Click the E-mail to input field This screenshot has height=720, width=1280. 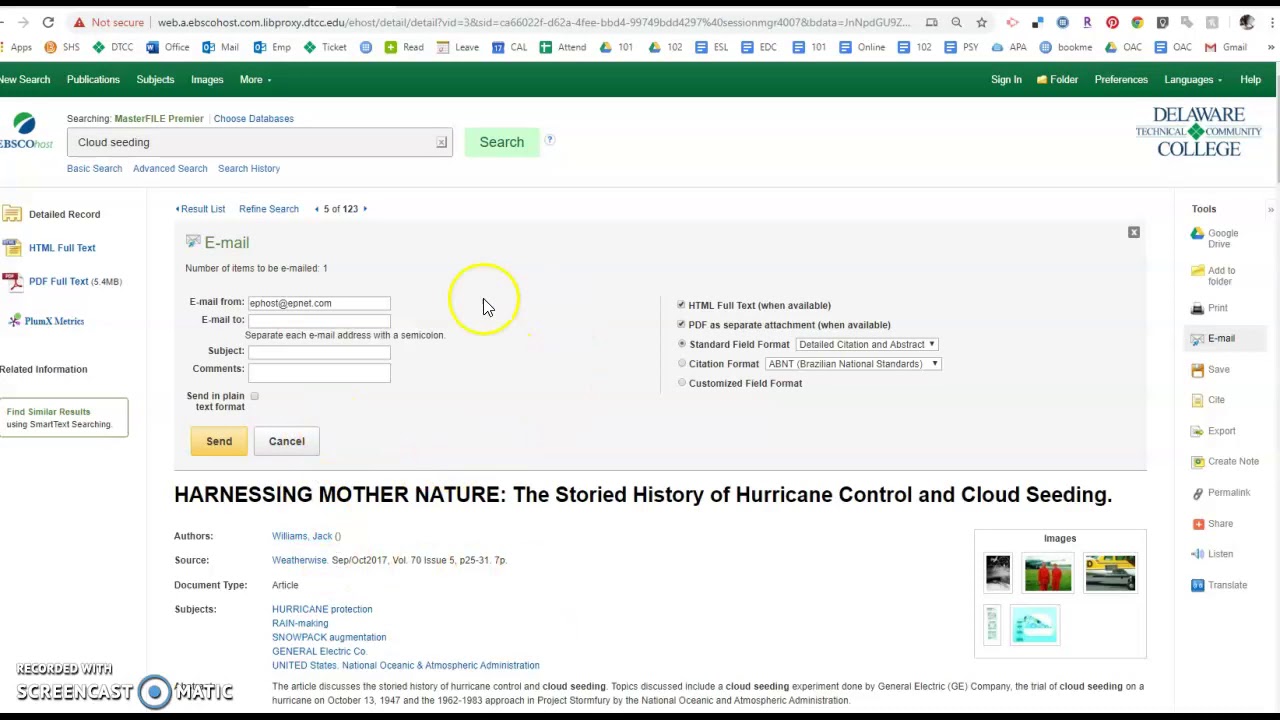pos(319,320)
